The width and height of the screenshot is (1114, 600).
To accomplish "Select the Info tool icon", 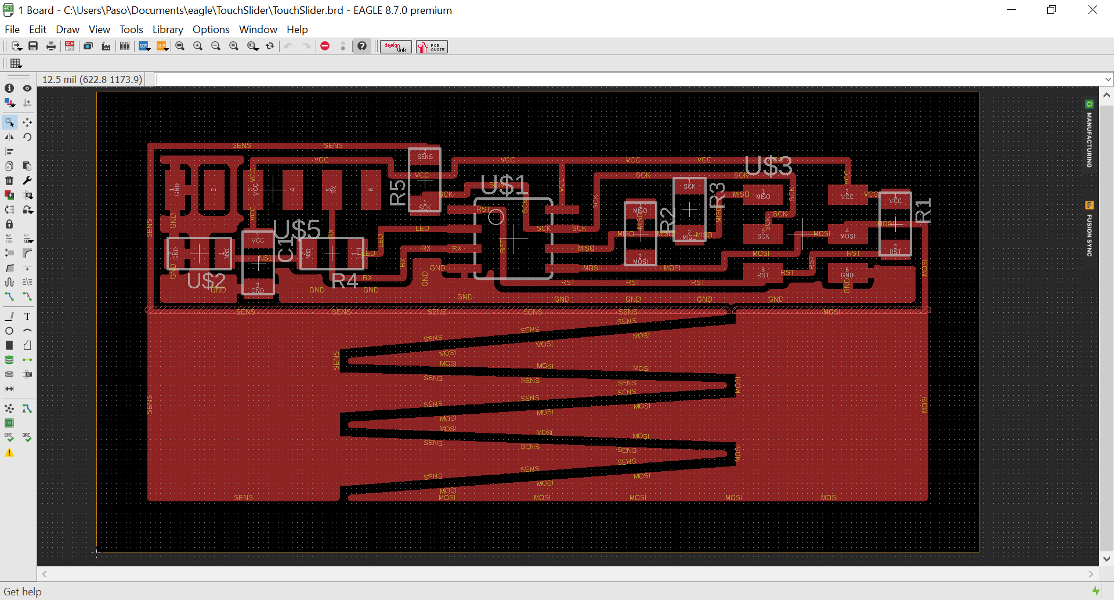I will [9, 88].
